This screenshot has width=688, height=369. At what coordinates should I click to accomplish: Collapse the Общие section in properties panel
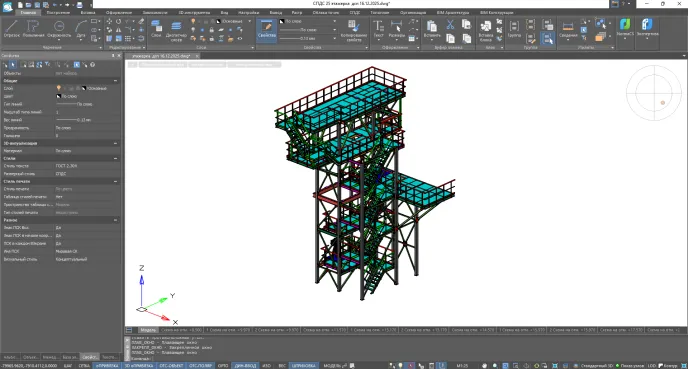pyautogui.click(x=115, y=81)
